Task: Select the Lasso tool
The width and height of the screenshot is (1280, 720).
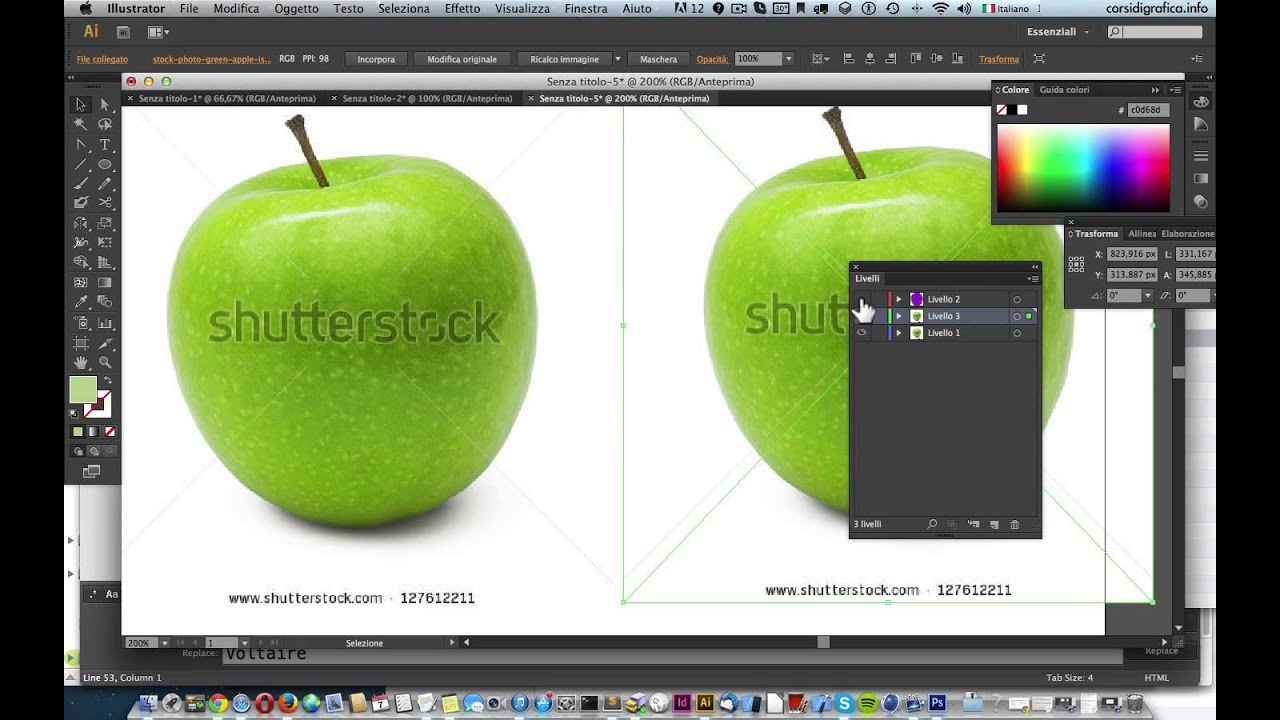Action: (104, 124)
